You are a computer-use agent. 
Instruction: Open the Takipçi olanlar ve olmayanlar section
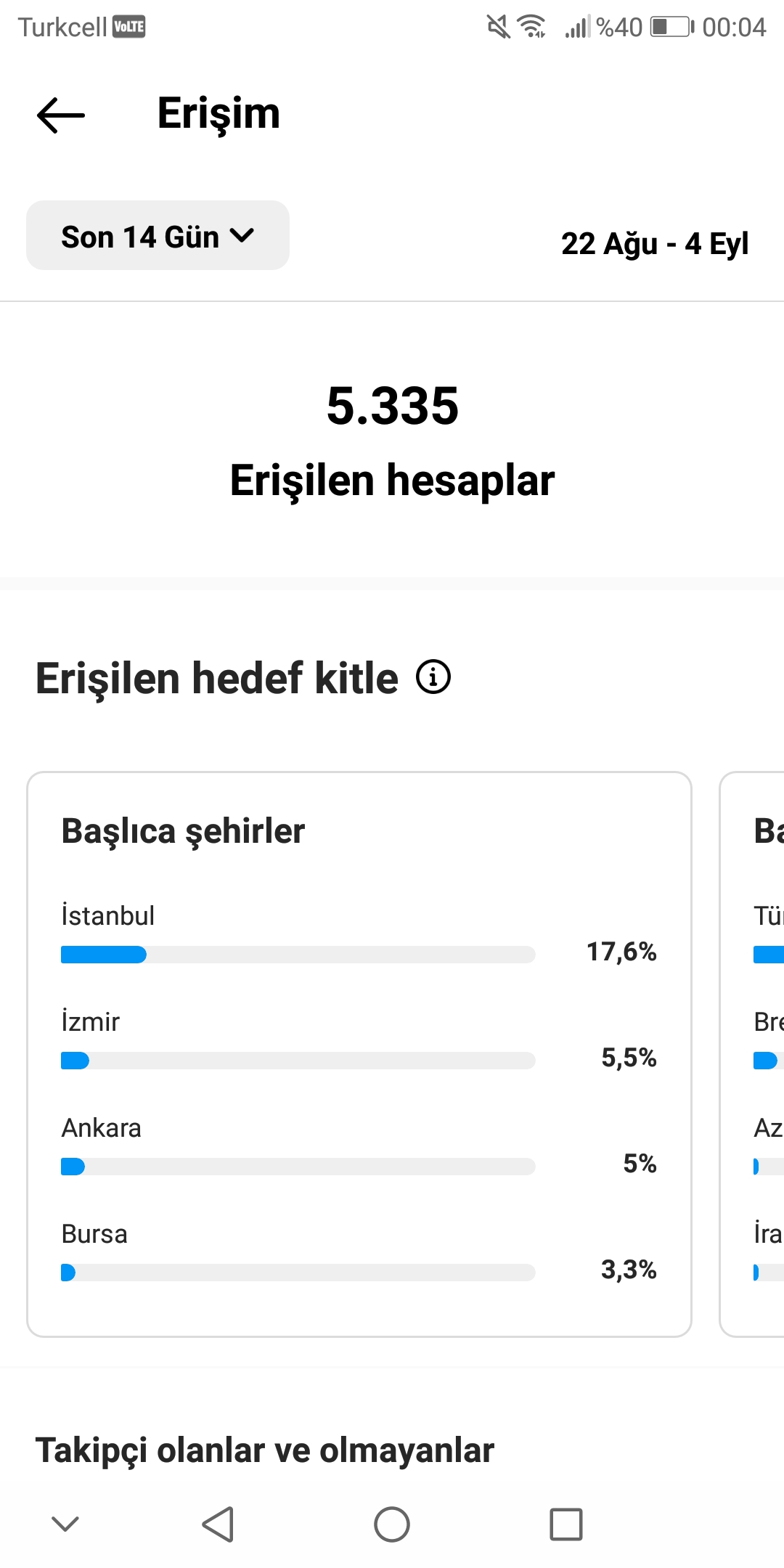click(x=265, y=1450)
